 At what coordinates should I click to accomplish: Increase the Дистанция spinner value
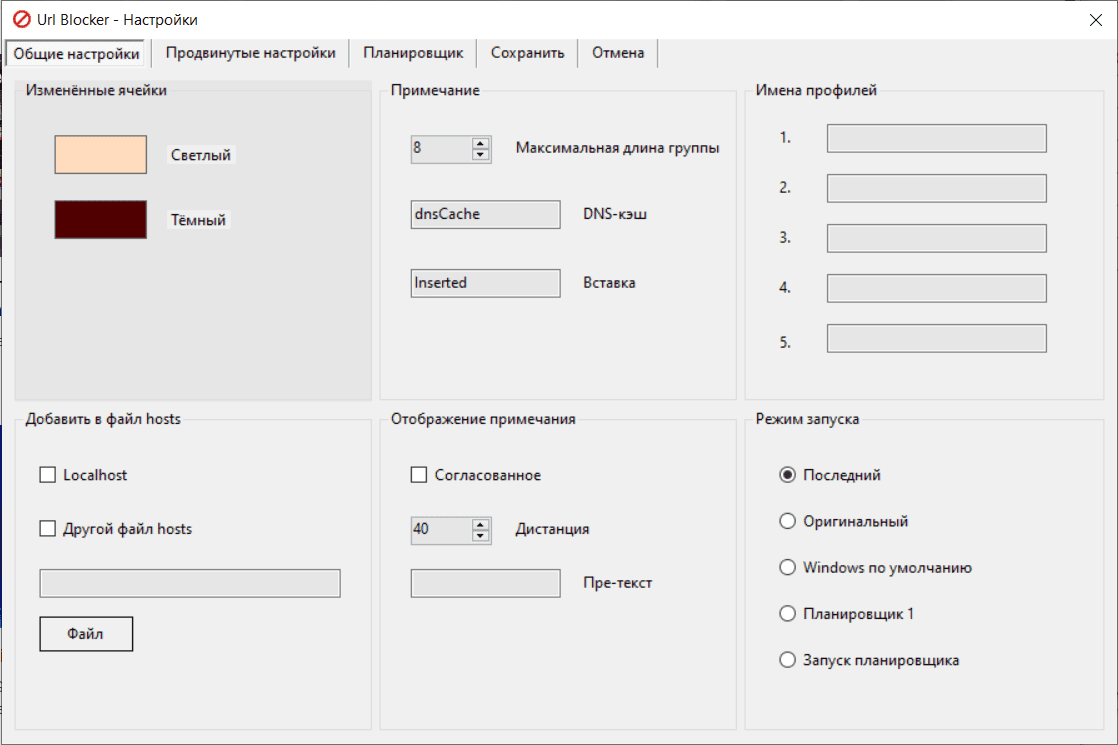[x=481, y=524]
